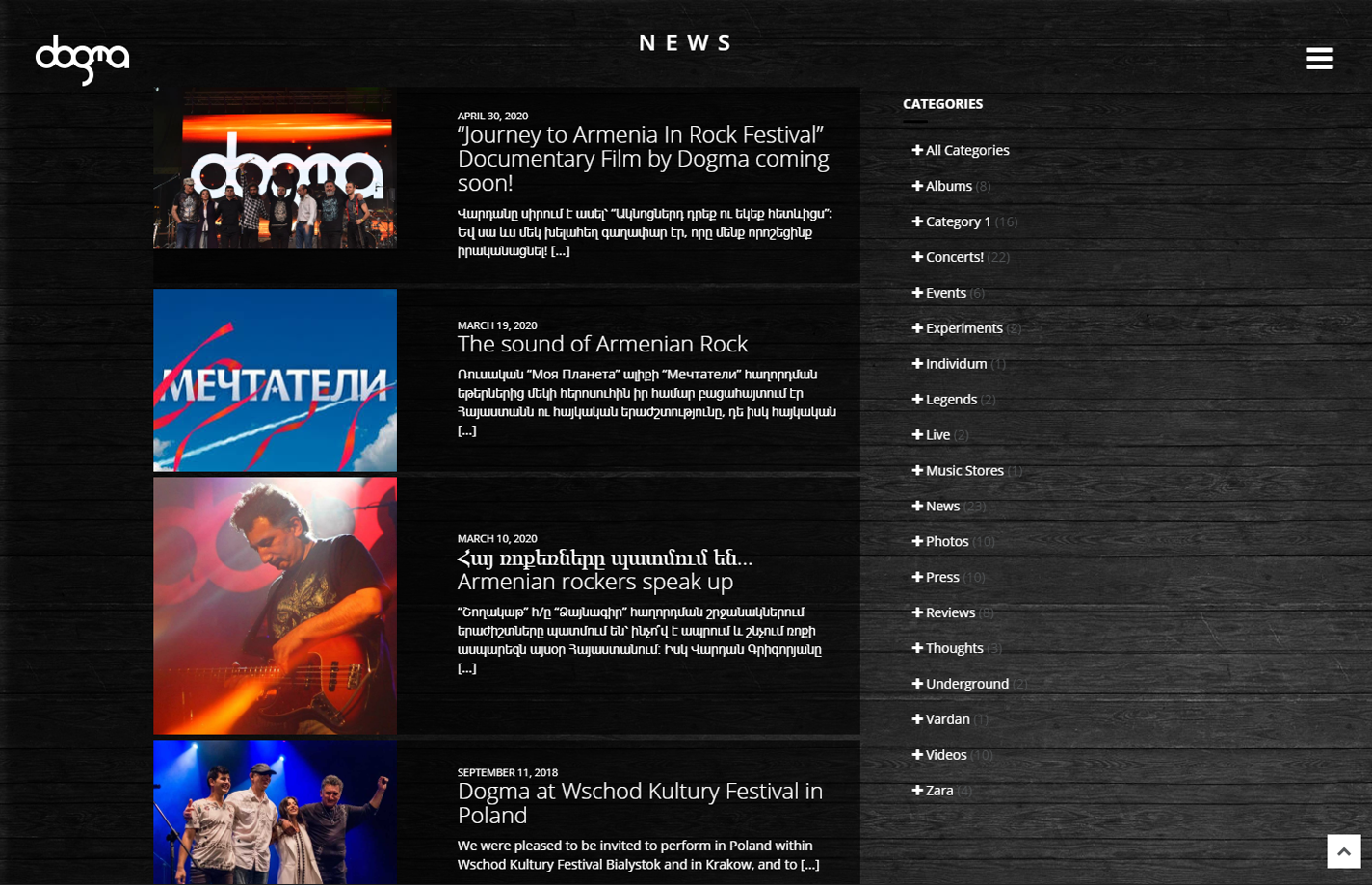1372x885 pixels.
Task: Go to the Vardan category
Action: pyautogui.click(x=948, y=720)
